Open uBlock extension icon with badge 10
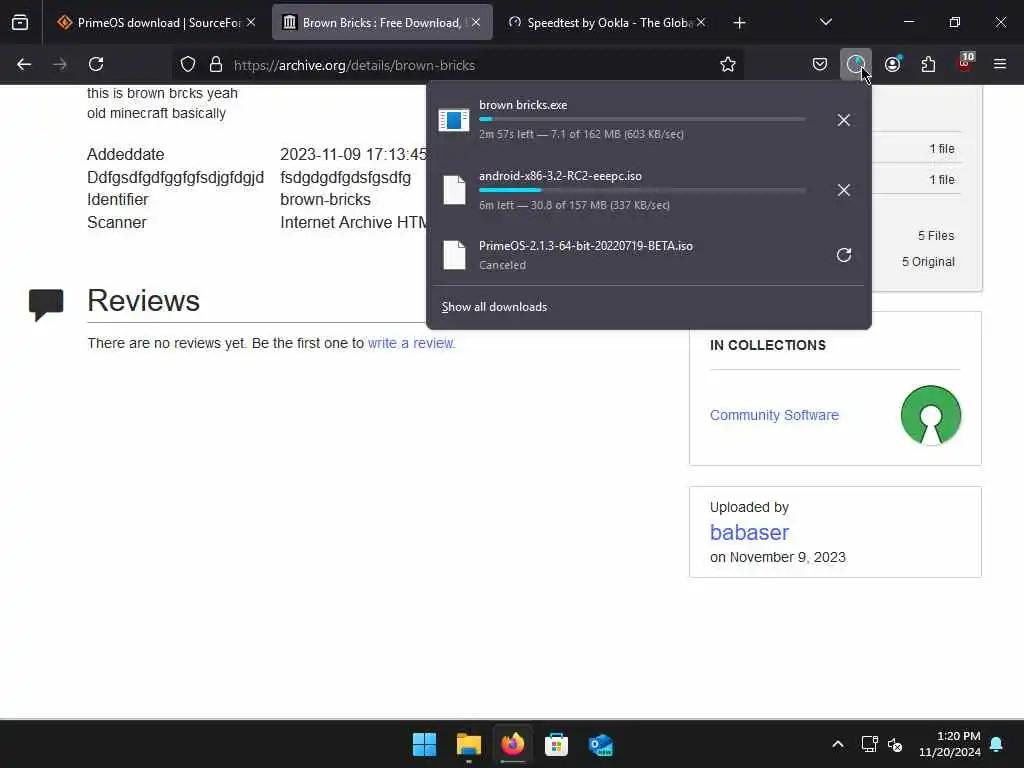Viewport: 1024px width, 768px height. pyautogui.click(x=965, y=63)
